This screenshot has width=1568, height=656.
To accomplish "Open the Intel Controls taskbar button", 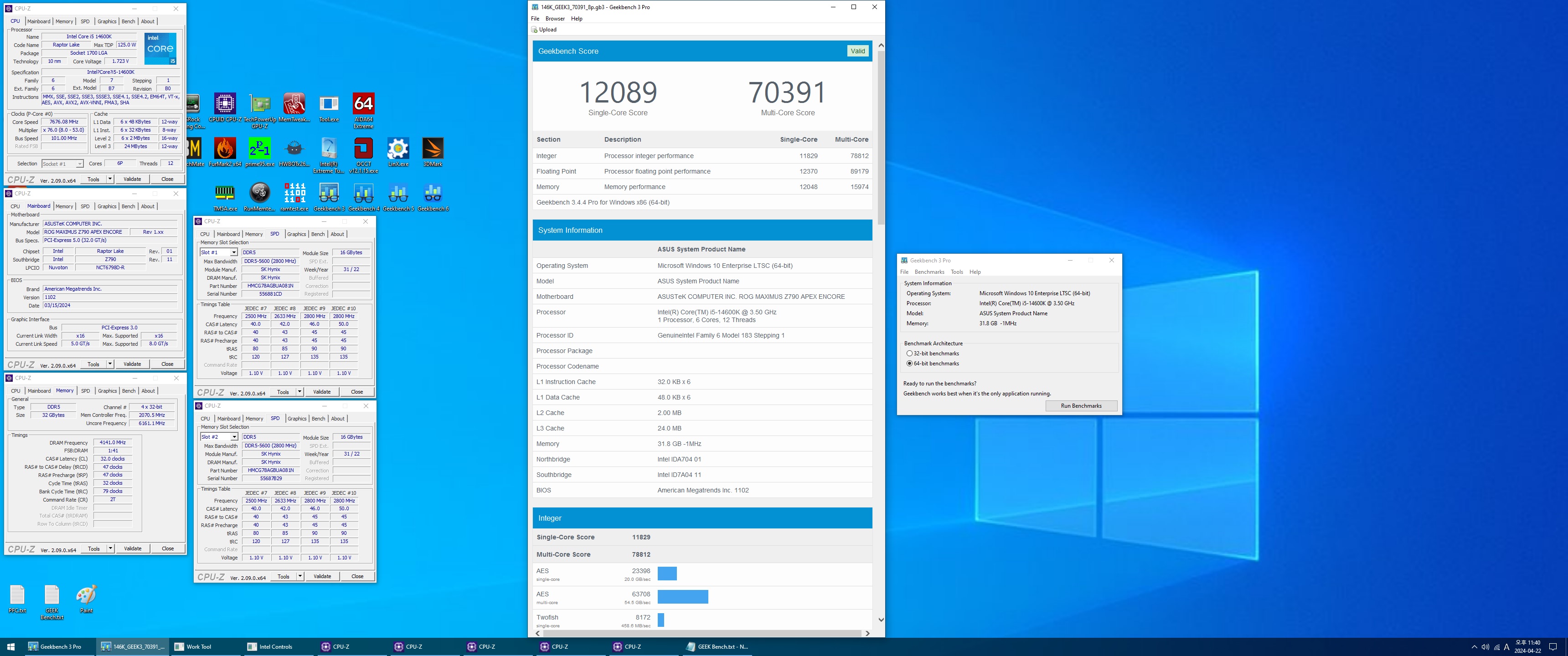I will (x=277, y=647).
